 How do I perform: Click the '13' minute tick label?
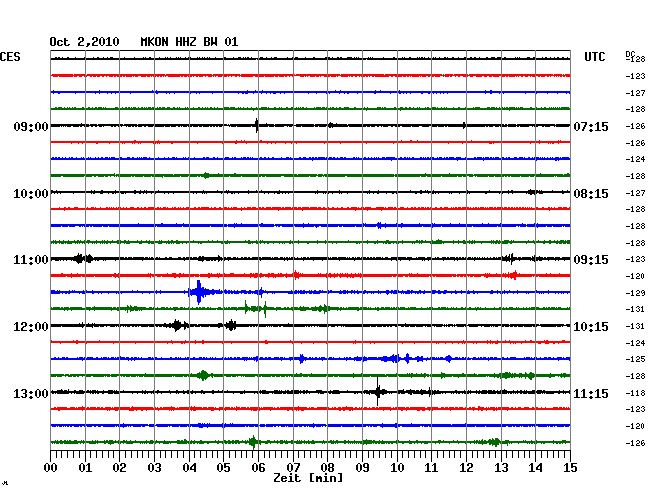501,467
